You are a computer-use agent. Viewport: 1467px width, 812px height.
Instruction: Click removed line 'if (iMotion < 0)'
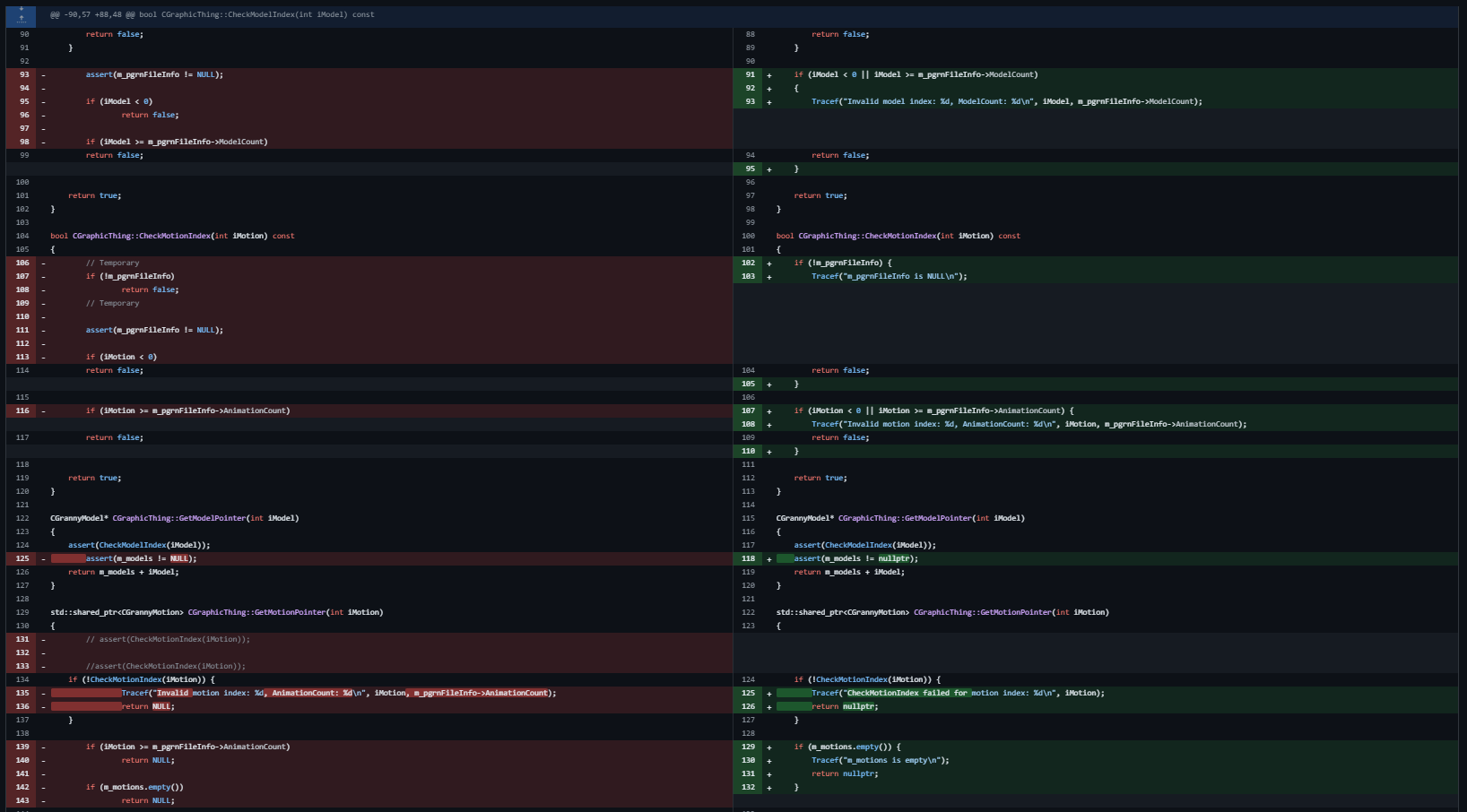click(x=121, y=357)
